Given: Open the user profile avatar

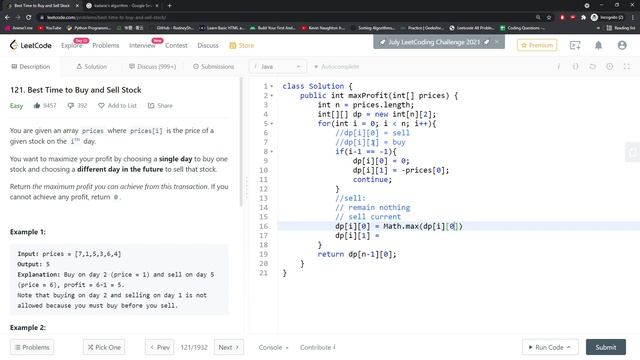Looking at the screenshot, I should [x=622, y=45].
